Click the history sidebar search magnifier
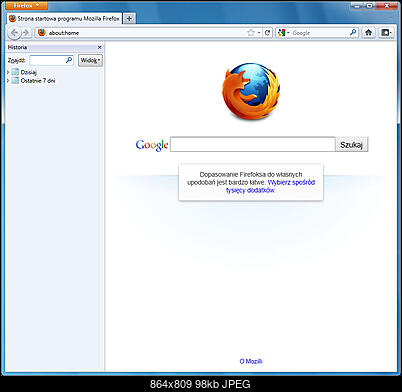The image size is (402, 392). (69, 60)
